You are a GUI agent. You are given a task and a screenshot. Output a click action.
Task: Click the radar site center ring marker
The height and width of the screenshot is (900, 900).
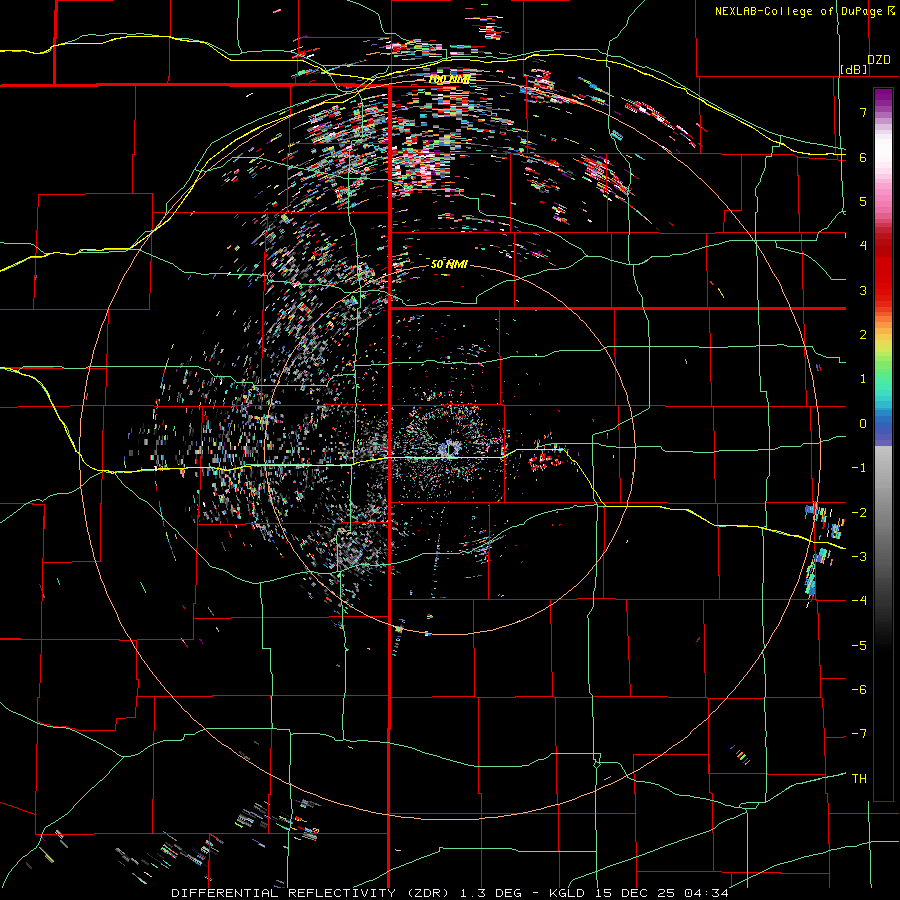[x=449, y=448]
